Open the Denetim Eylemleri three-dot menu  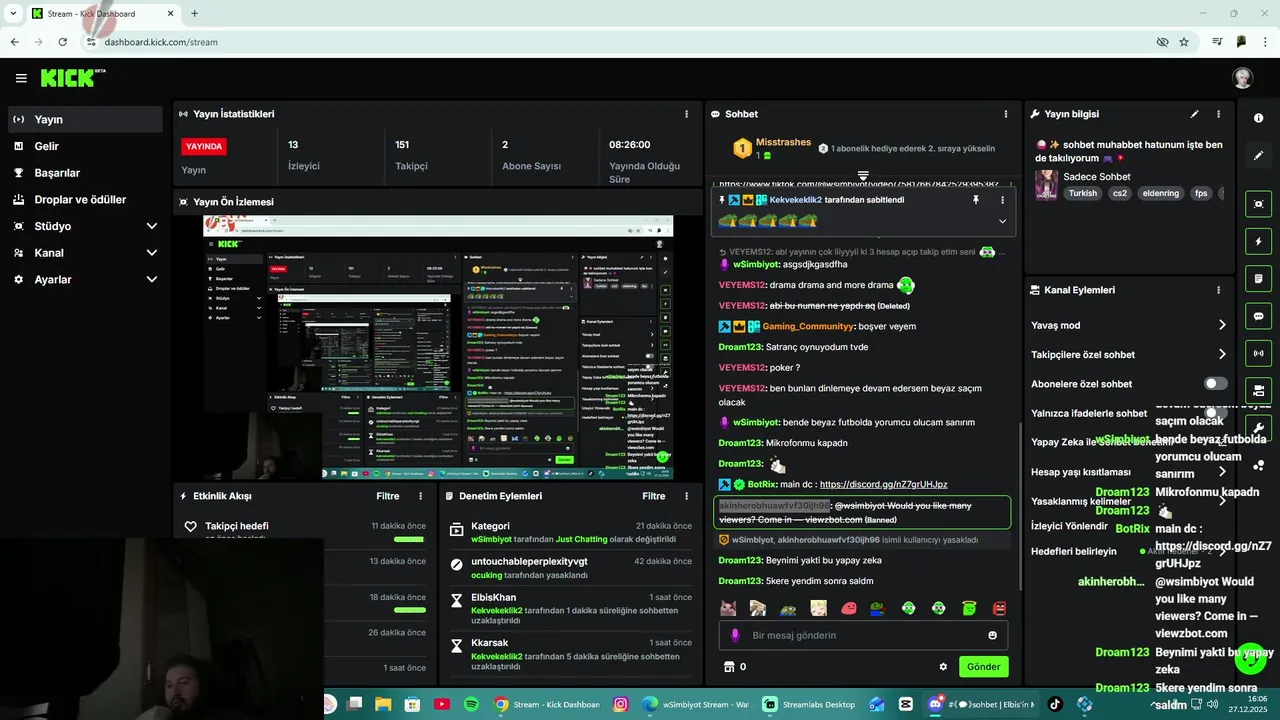686,496
